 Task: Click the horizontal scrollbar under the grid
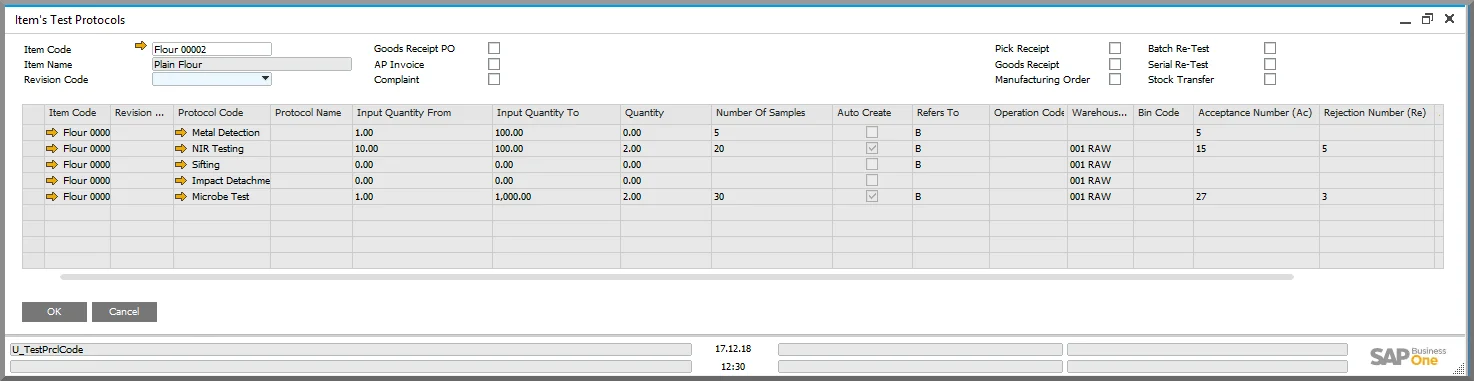coord(677,276)
